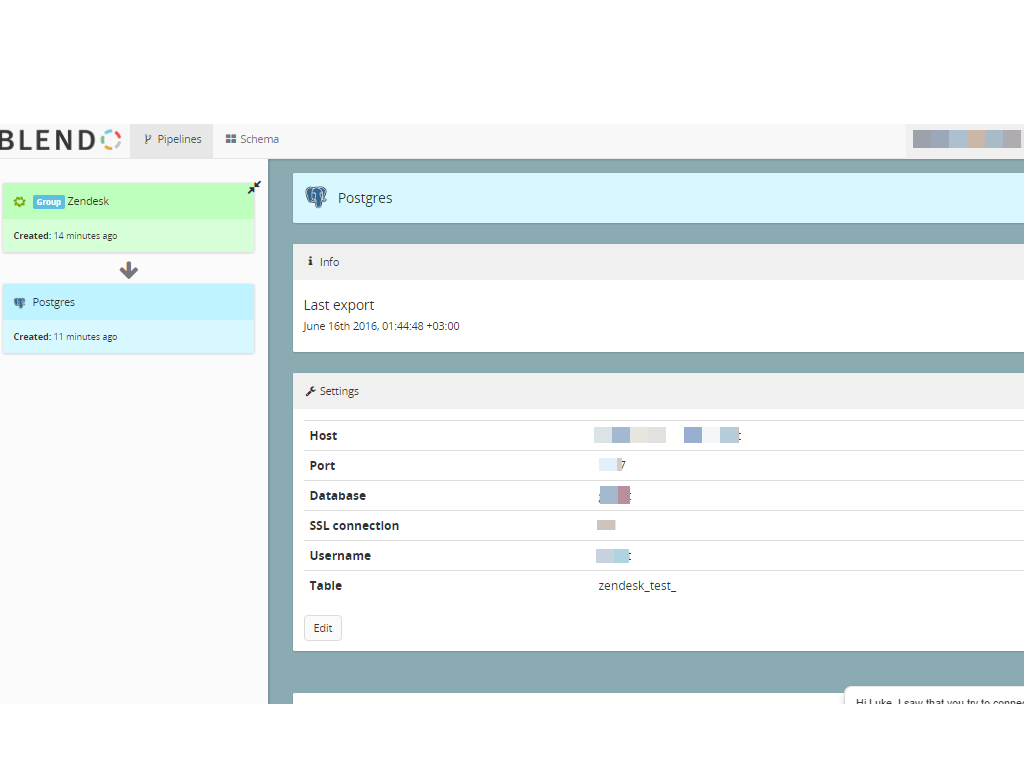Click the Last export timestamp

click(x=381, y=326)
